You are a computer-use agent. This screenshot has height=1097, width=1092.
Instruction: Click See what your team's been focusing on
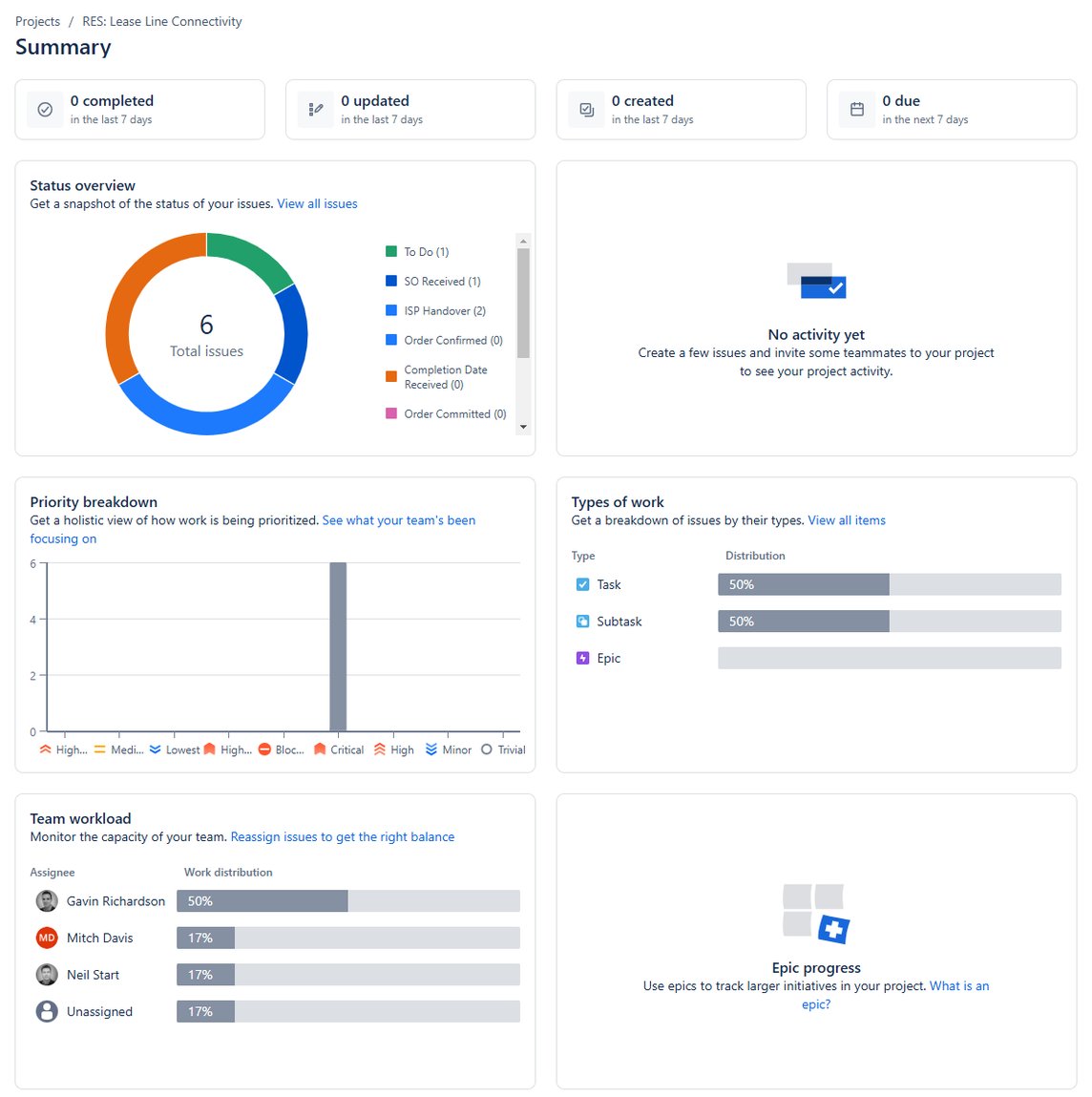pyautogui.click(x=398, y=519)
